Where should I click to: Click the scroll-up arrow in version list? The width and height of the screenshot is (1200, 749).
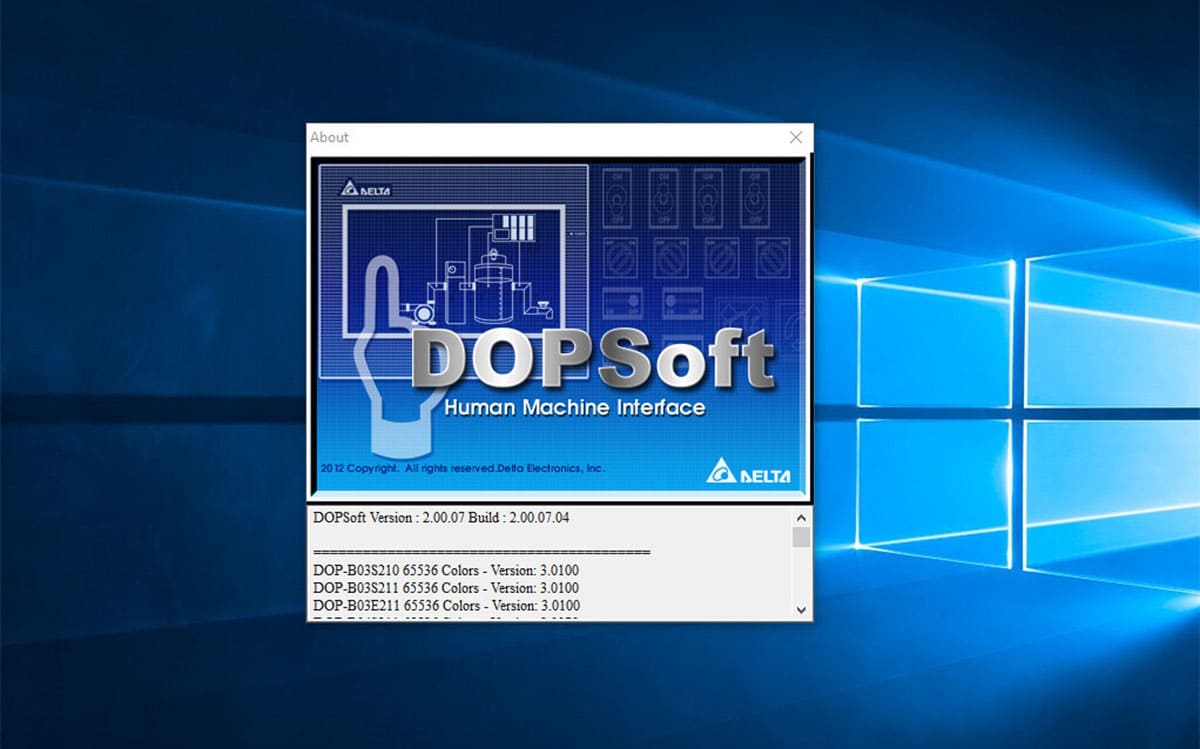801,518
